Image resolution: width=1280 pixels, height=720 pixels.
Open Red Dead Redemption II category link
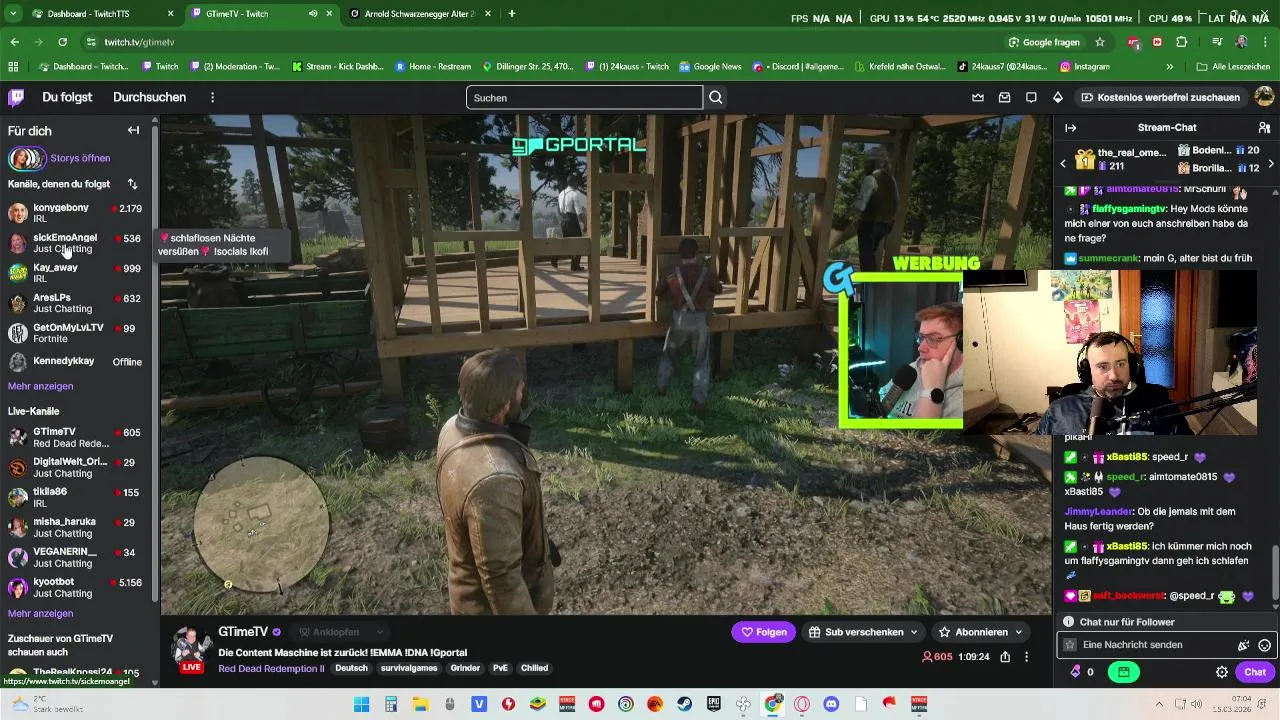(271, 668)
